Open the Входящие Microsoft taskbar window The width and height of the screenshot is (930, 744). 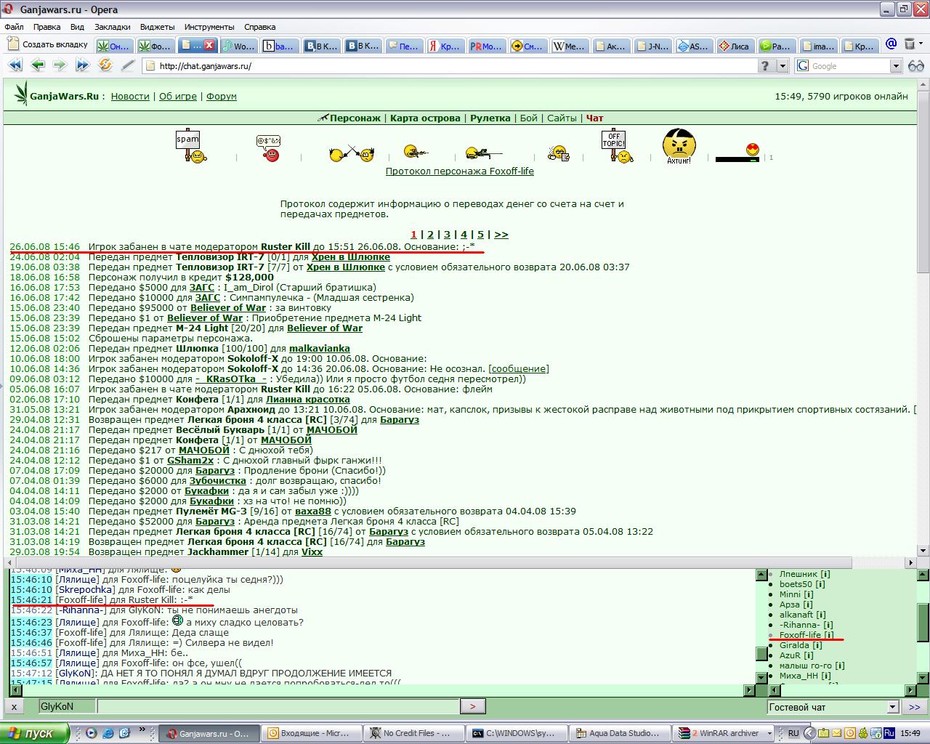(310, 733)
